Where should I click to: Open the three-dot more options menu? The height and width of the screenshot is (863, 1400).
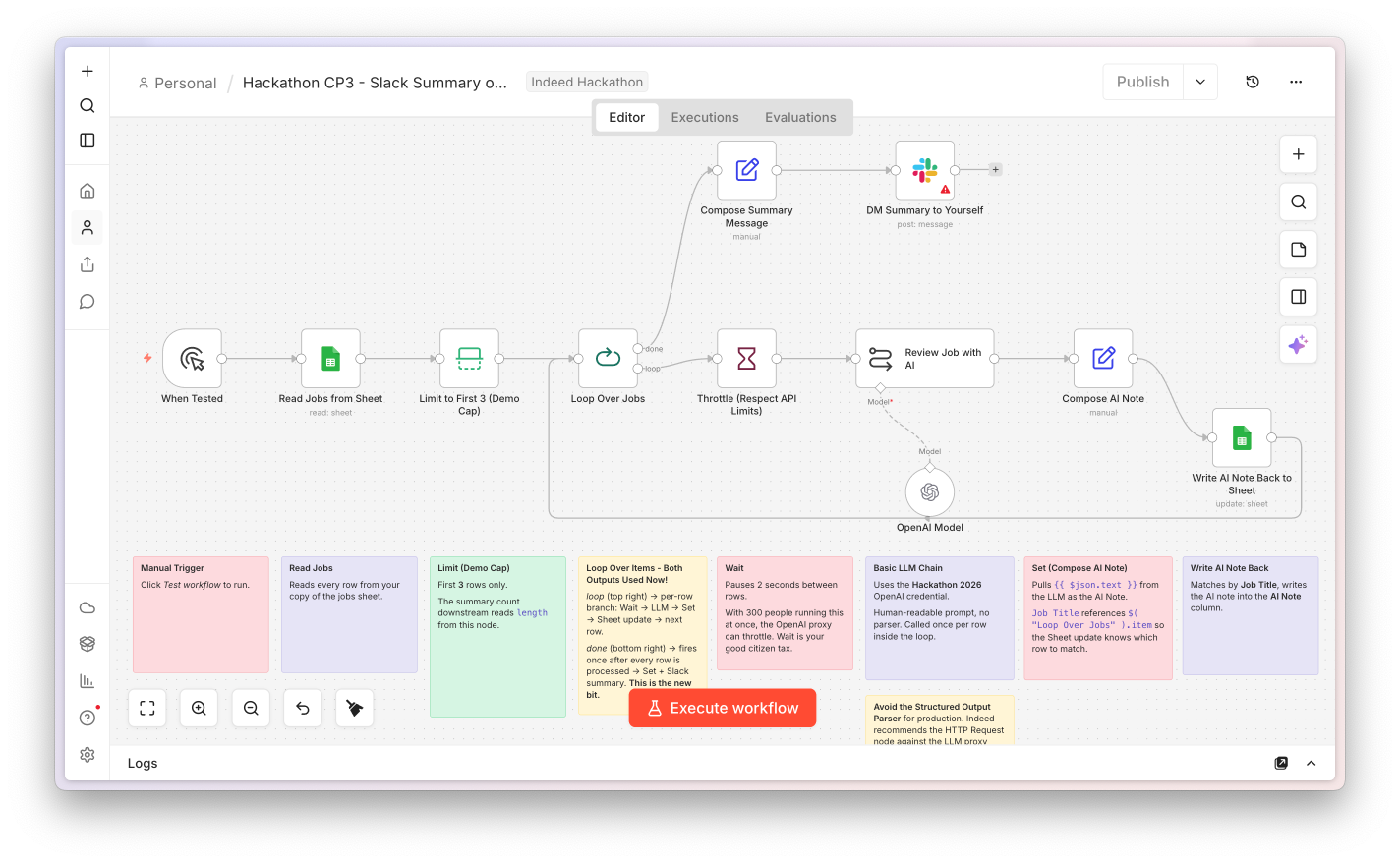[1296, 82]
